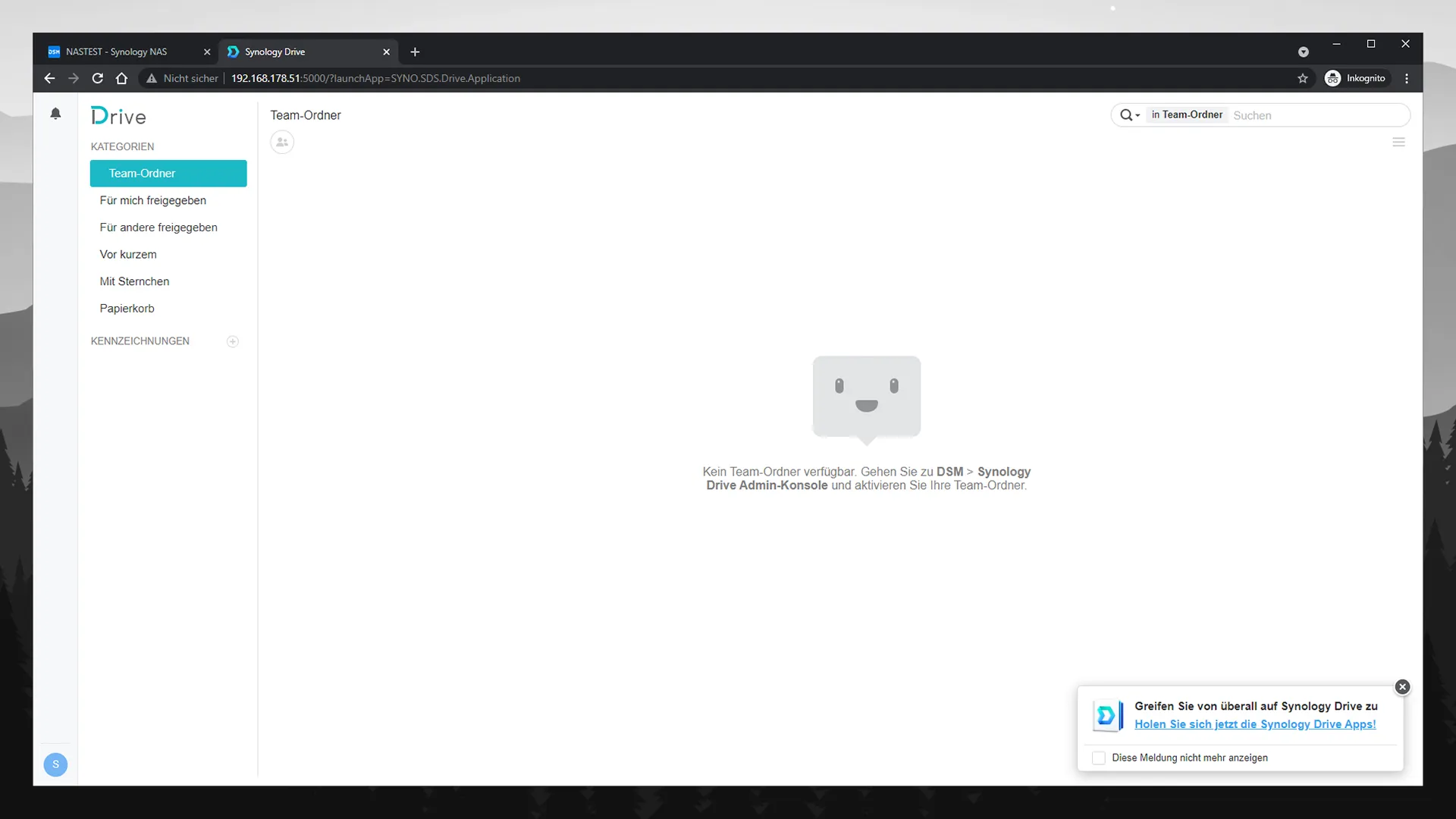
Task: Click the 'in Team-Ordner' search scope tag
Action: coord(1187,115)
